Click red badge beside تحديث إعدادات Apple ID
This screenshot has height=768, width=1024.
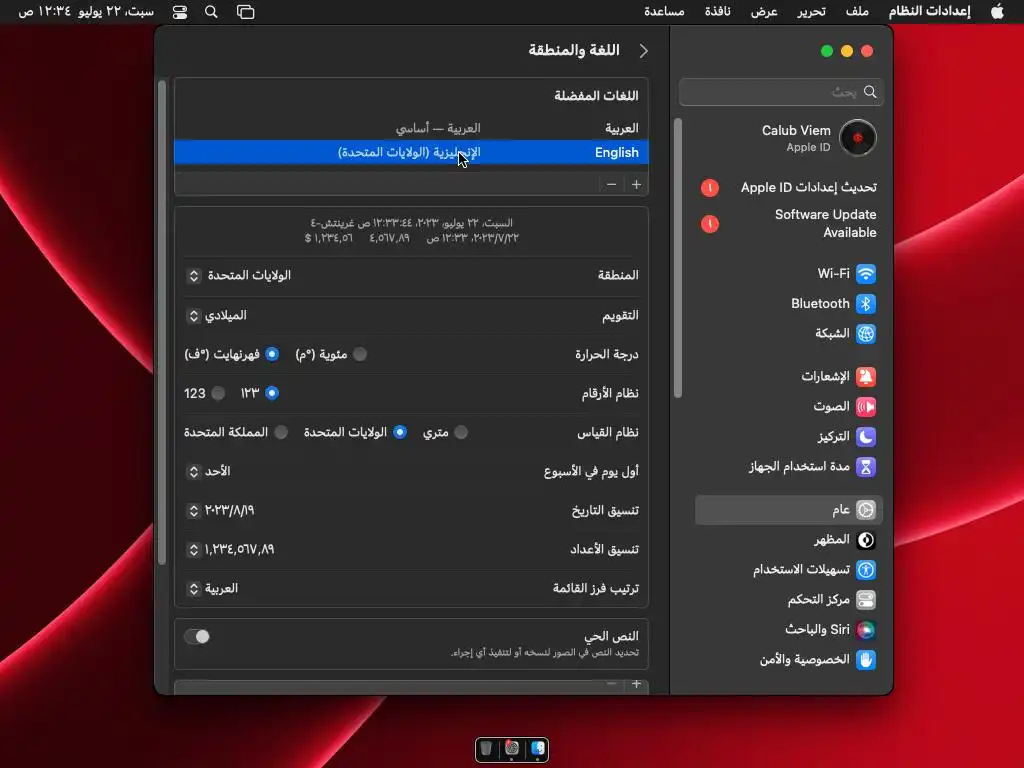[x=710, y=188]
